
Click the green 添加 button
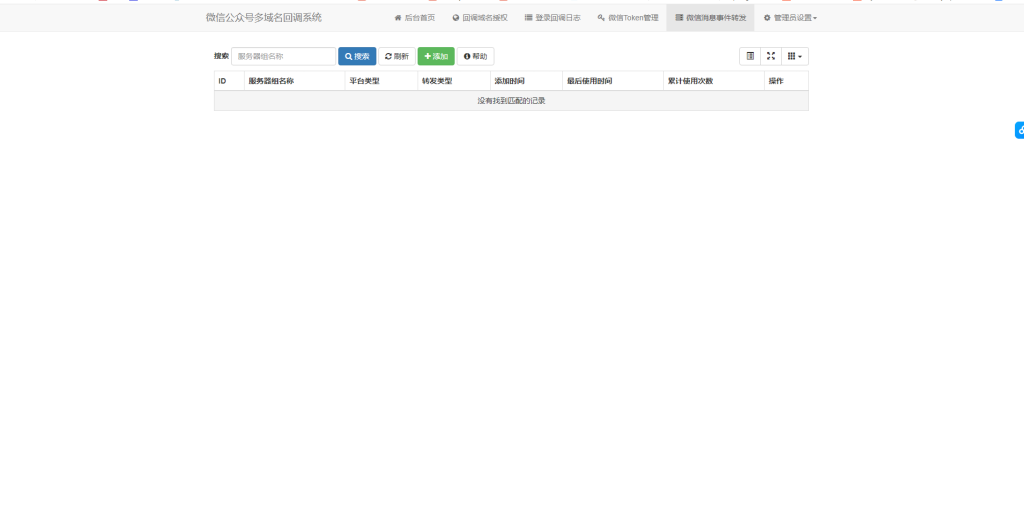coord(436,56)
